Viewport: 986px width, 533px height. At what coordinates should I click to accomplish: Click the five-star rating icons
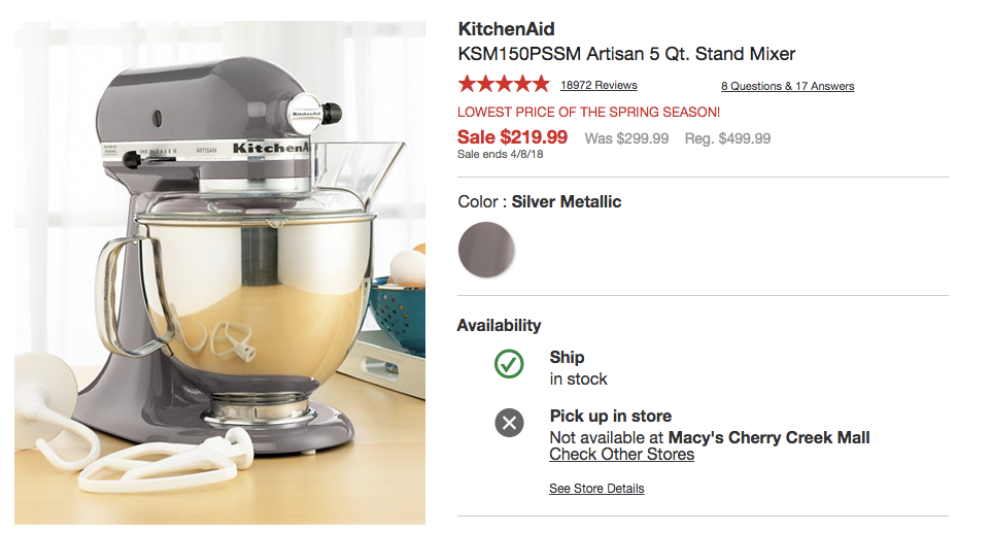click(x=503, y=84)
